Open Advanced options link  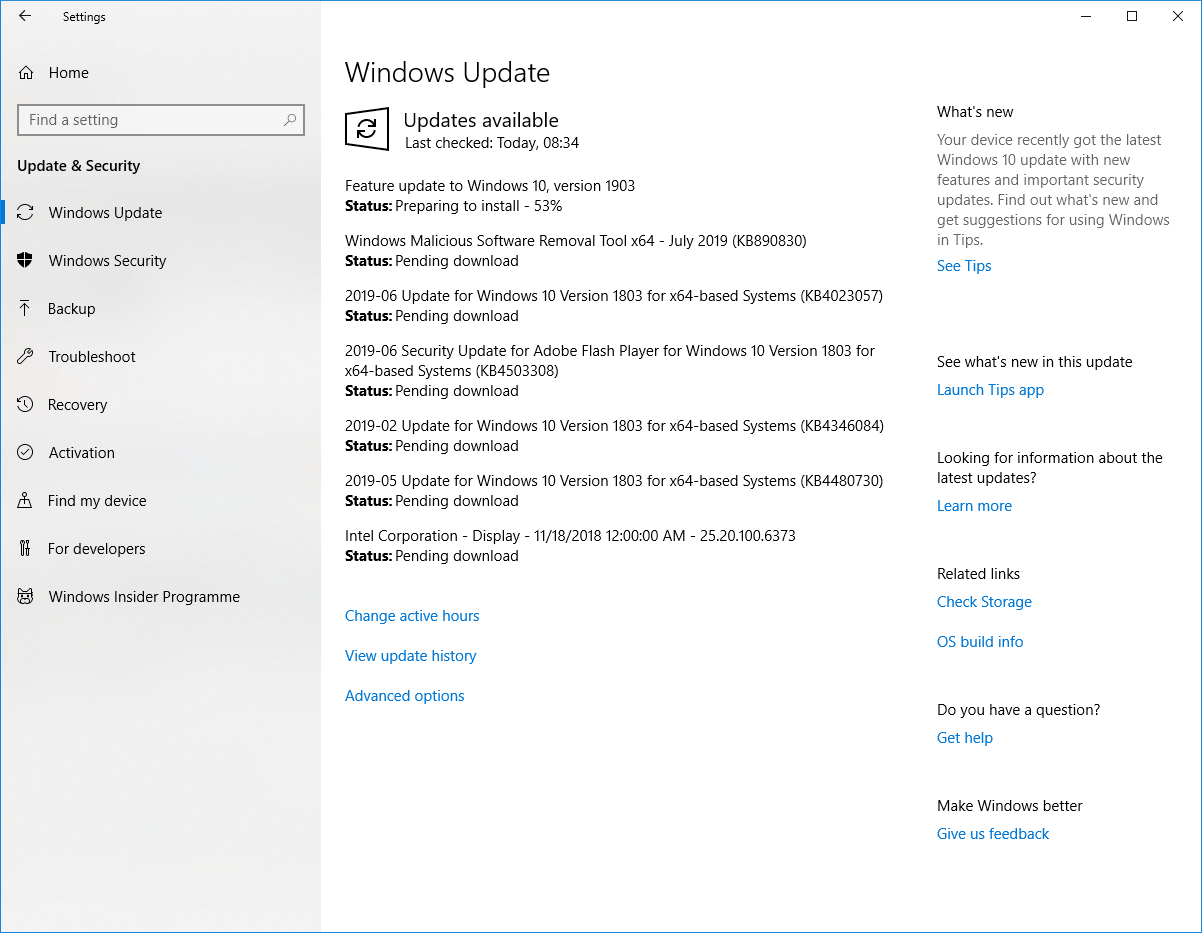point(404,696)
